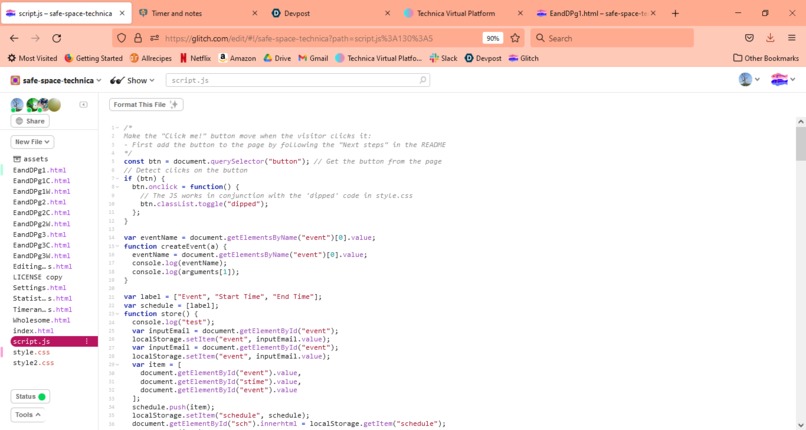806x430 pixels.
Task: Open the Firefox hamburger application menu
Action: click(x=792, y=38)
